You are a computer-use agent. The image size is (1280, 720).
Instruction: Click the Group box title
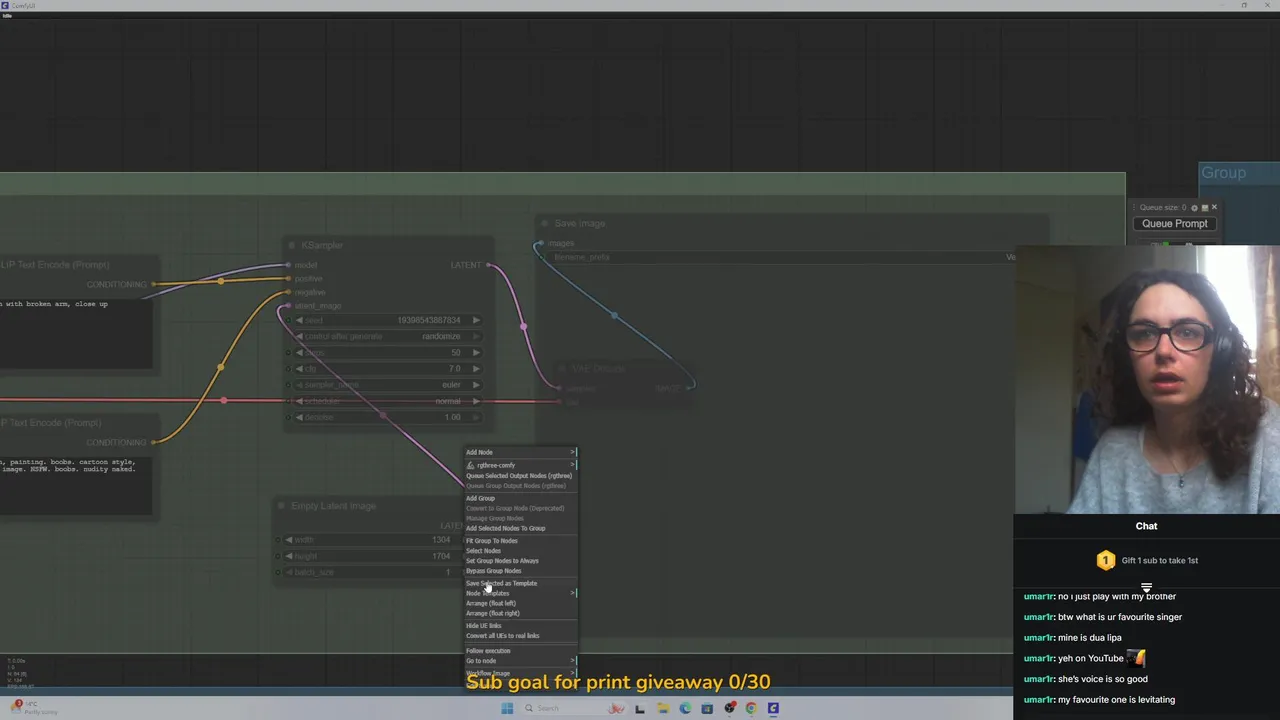click(x=1223, y=173)
